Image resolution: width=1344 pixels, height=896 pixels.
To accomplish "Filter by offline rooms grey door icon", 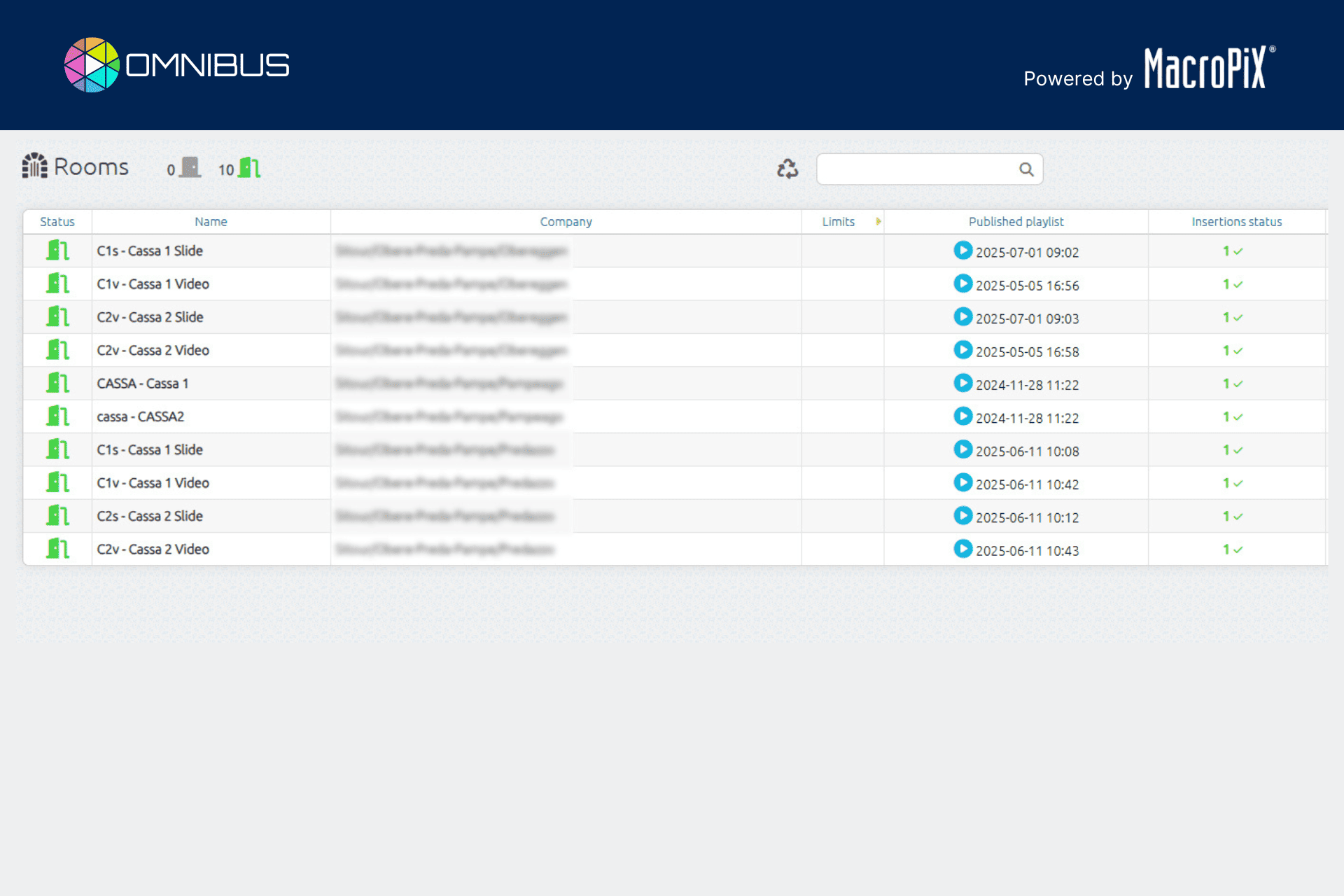I will pos(190,168).
